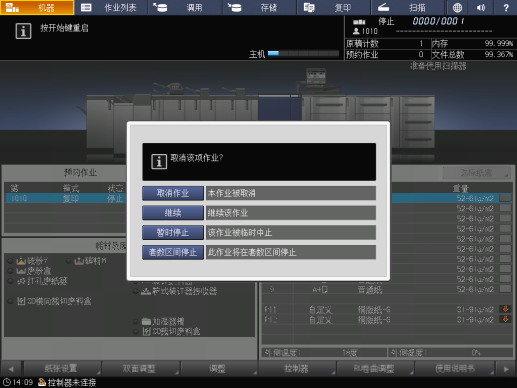517x388 pixels.
Task: Click the 打孔废纸篓 punch scrap icon
Action: (x=21, y=281)
